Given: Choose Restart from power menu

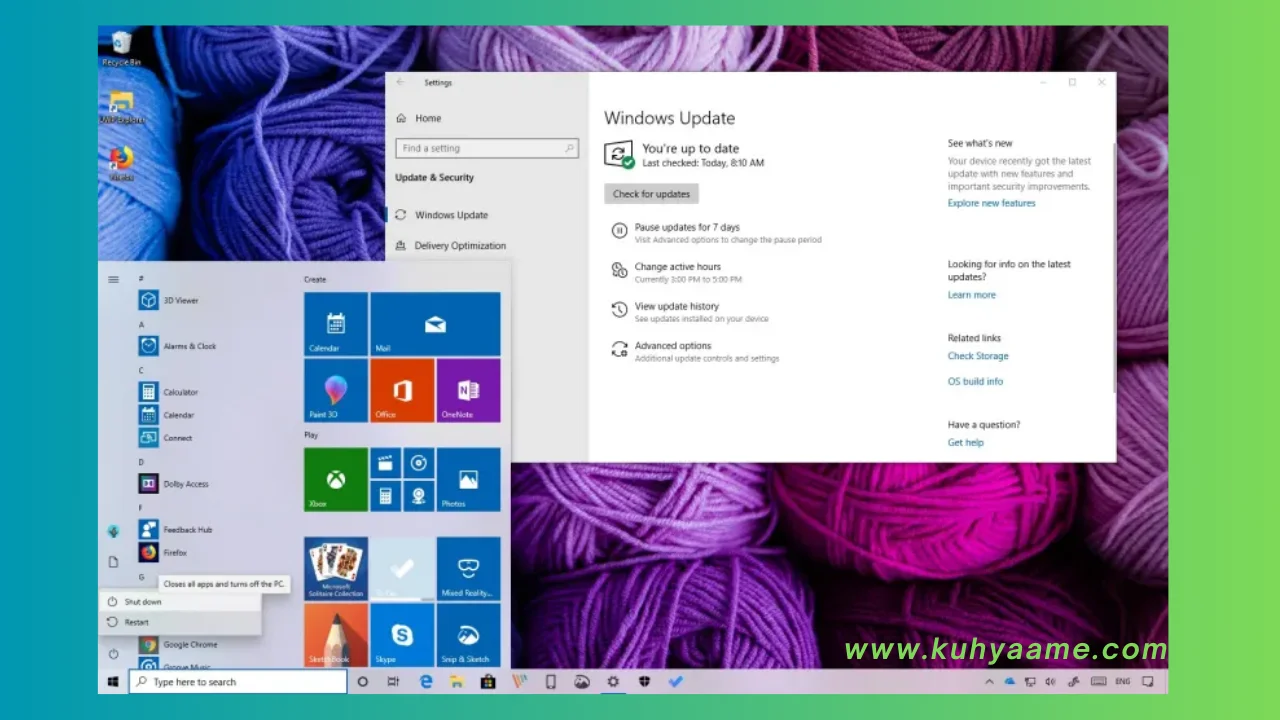Looking at the screenshot, I should coord(180,622).
